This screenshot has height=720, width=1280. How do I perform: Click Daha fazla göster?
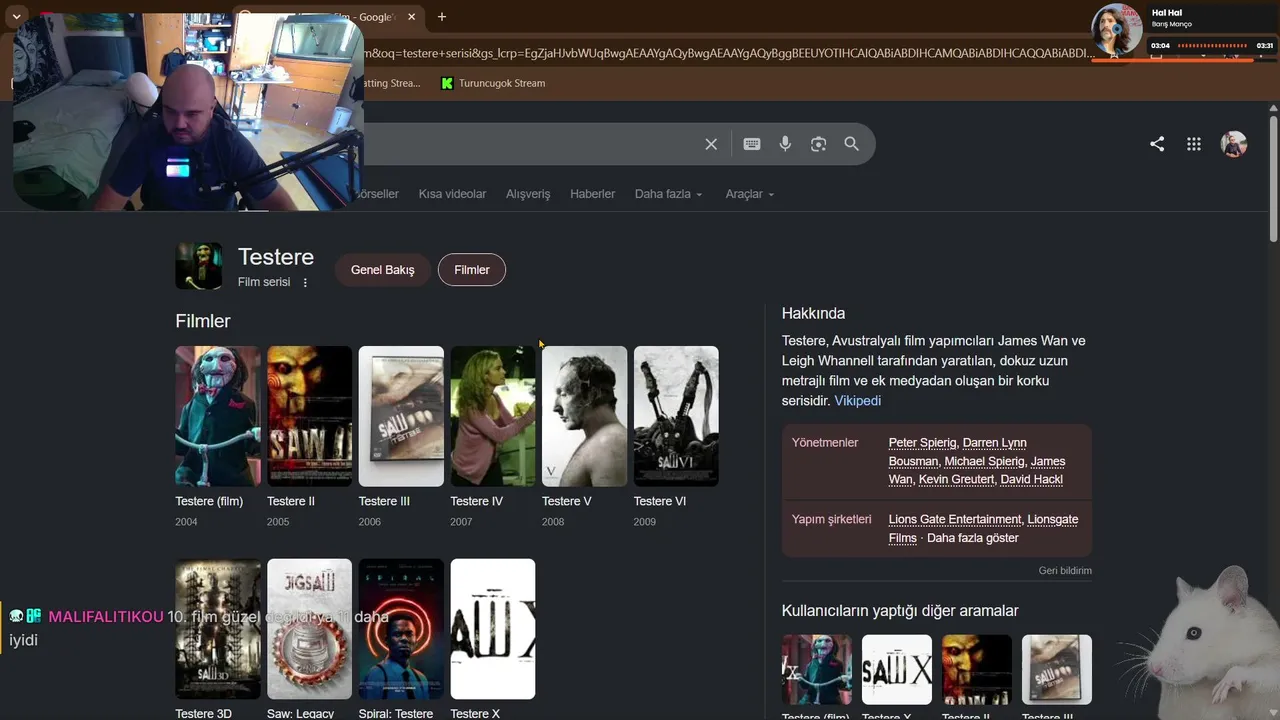973,538
